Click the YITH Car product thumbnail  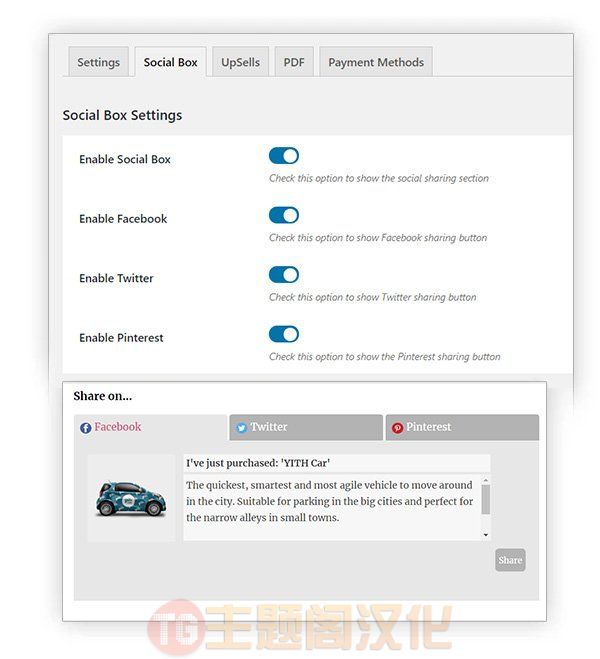point(131,498)
